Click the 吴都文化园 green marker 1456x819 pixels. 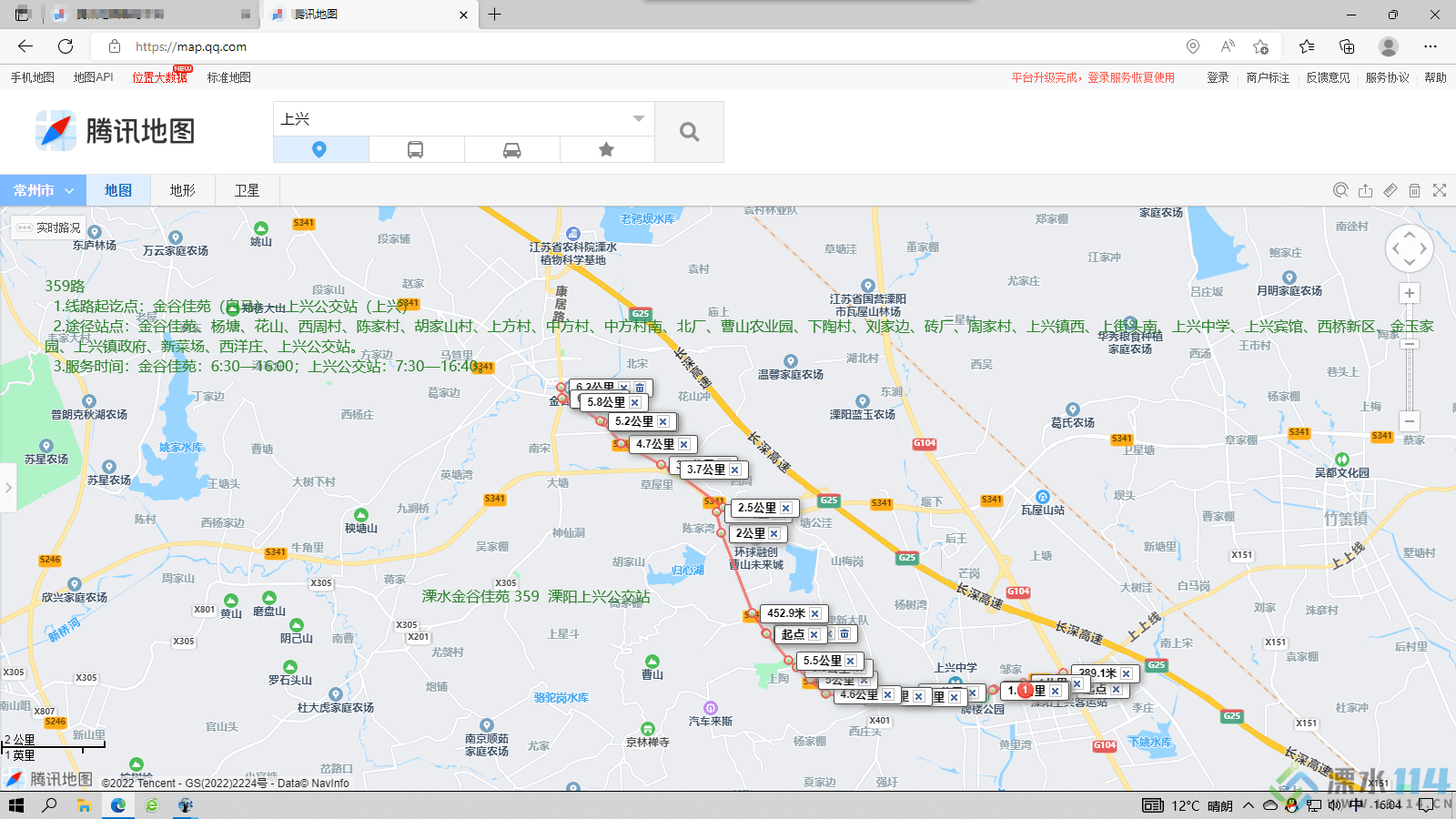click(1341, 460)
